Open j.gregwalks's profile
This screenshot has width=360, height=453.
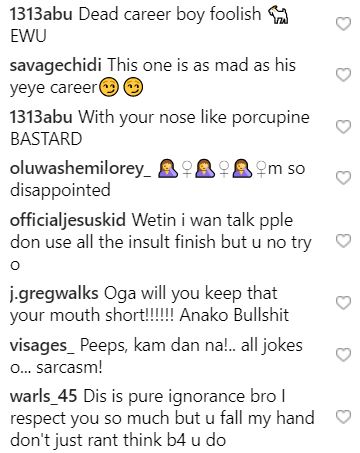pos(54,294)
